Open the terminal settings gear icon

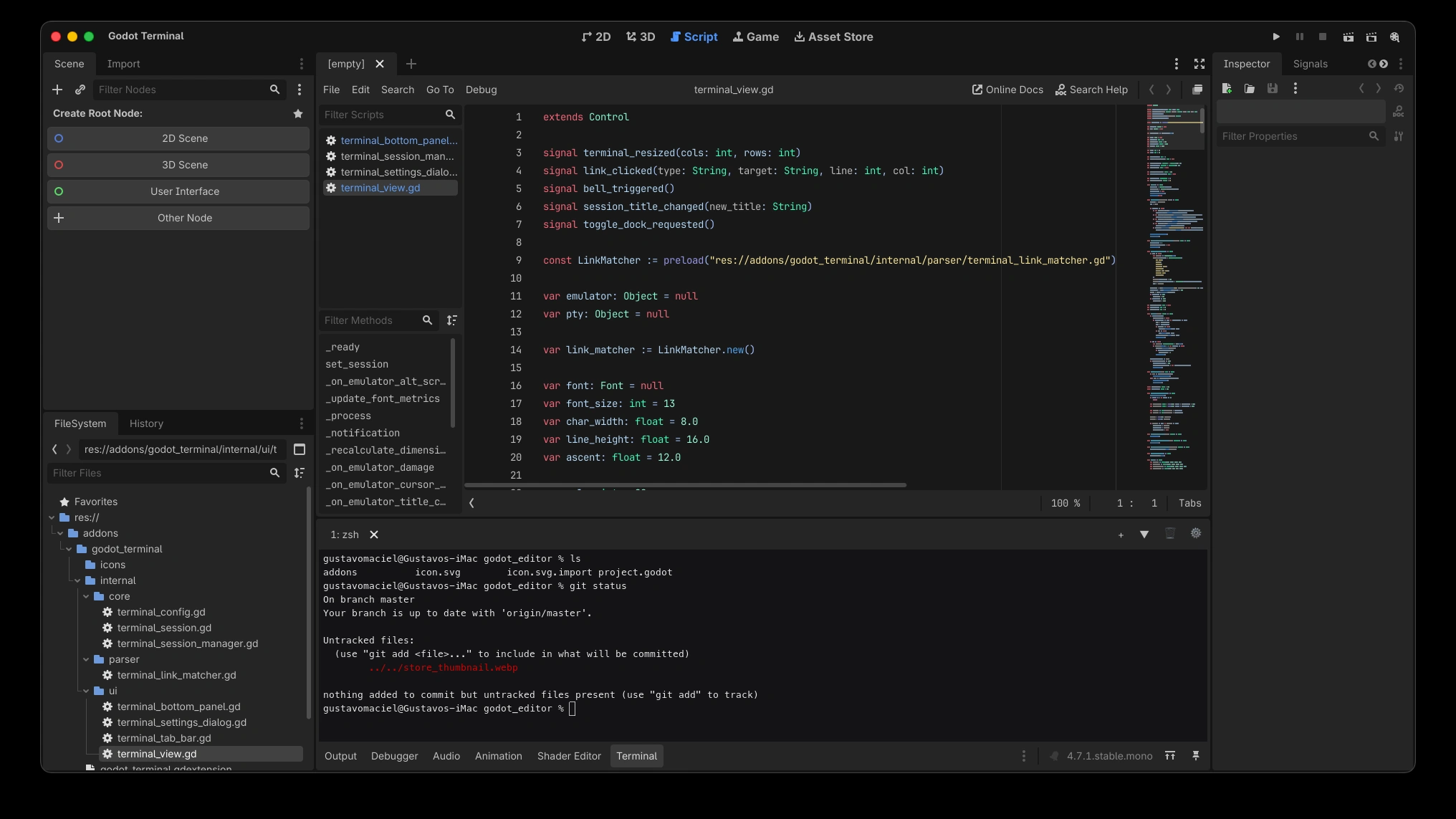click(1196, 533)
